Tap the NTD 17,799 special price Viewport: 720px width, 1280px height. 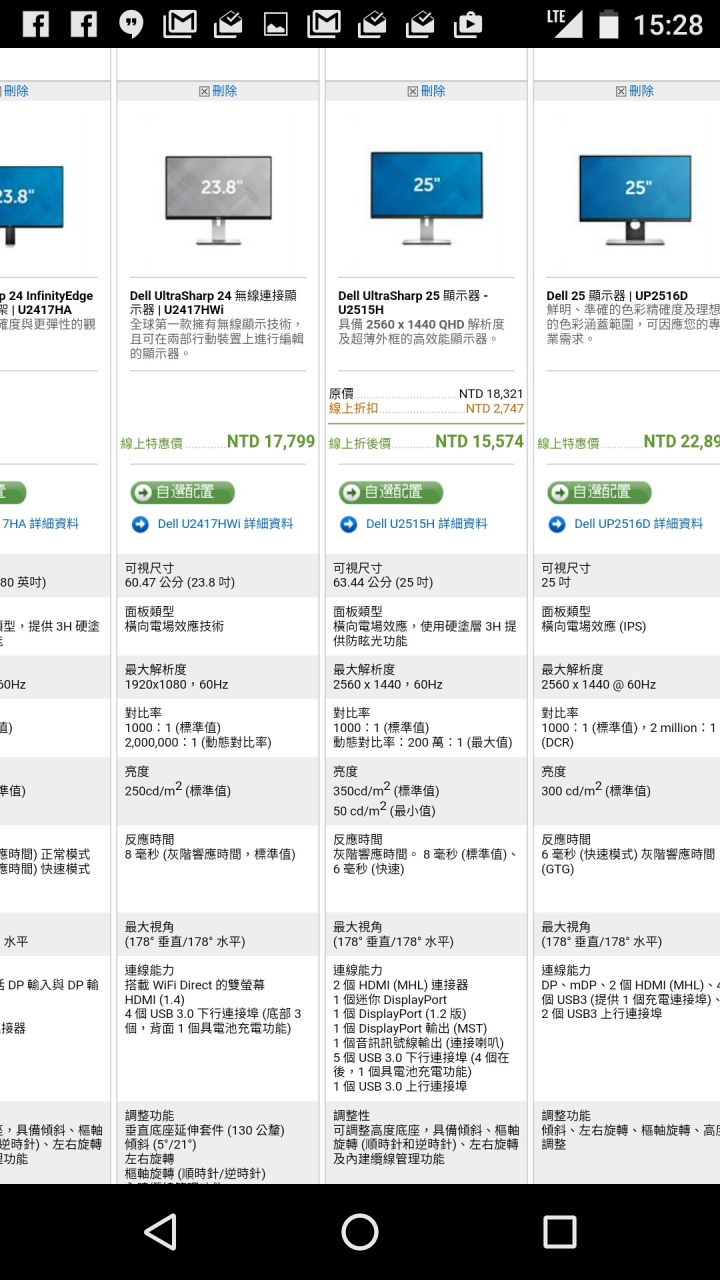point(271,442)
